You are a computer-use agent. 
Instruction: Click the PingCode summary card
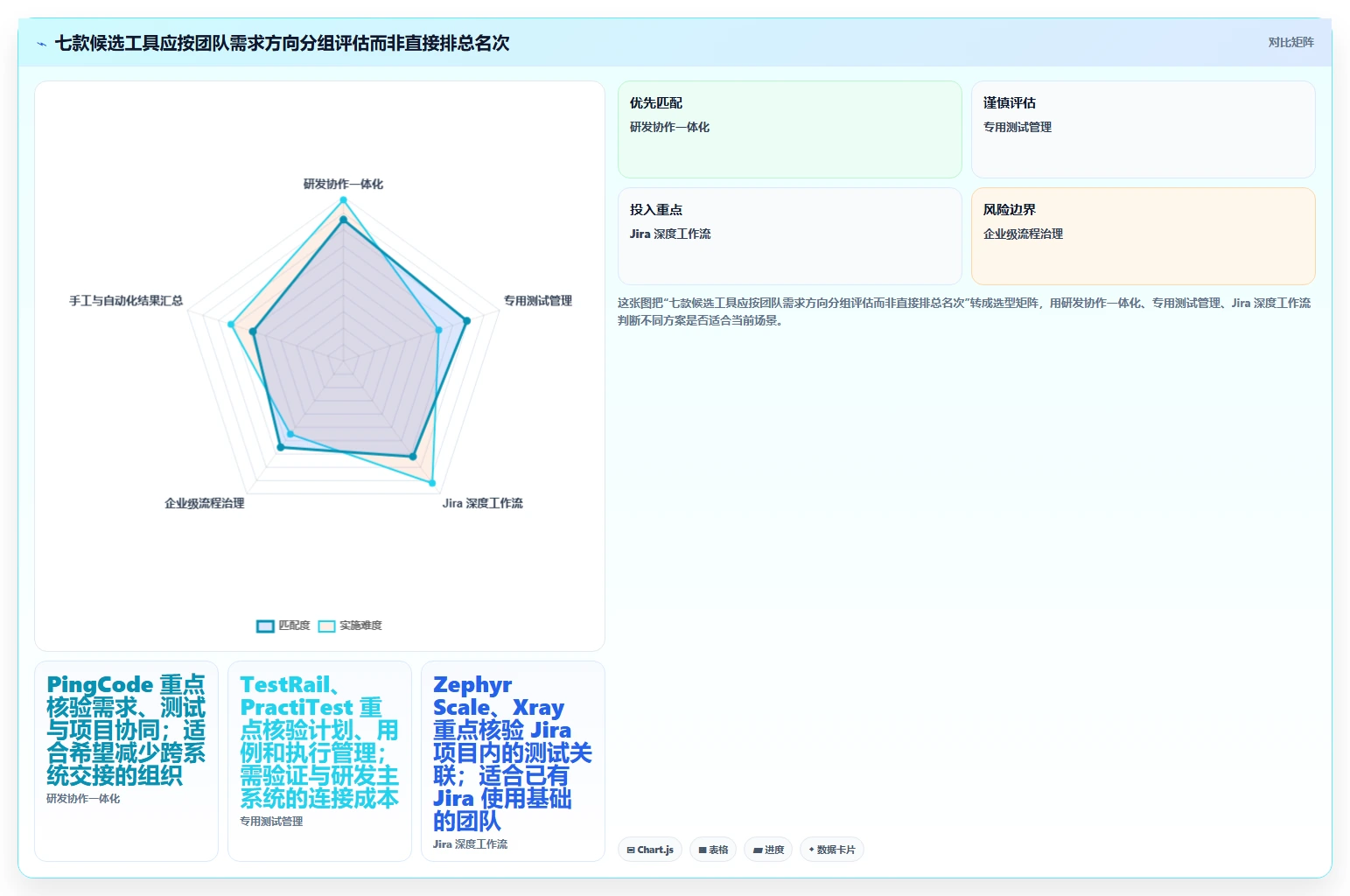click(x=126, y=761)
